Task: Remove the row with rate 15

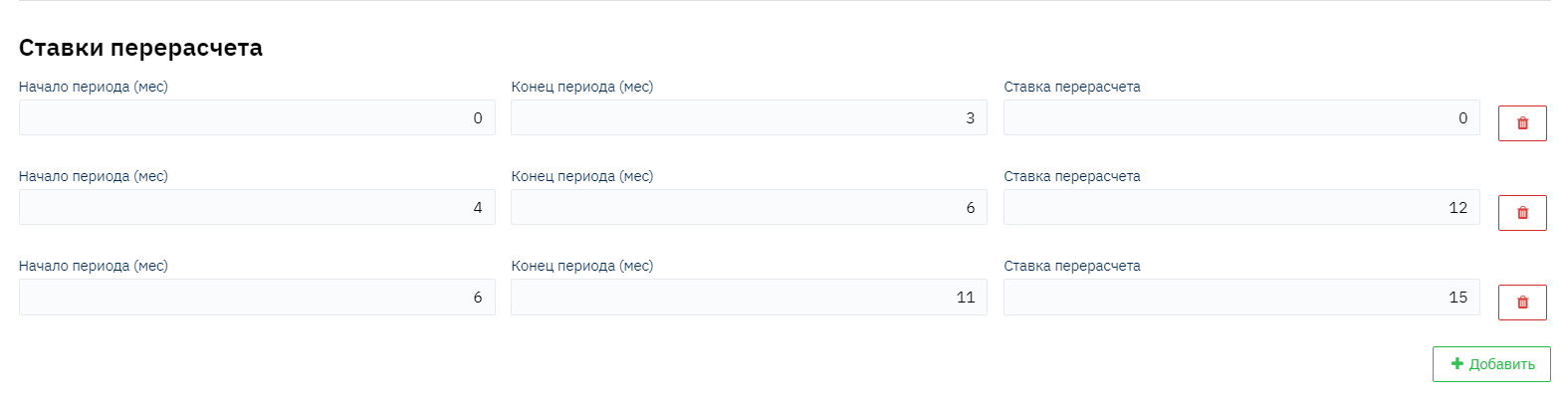Action: coord(1521,303)
